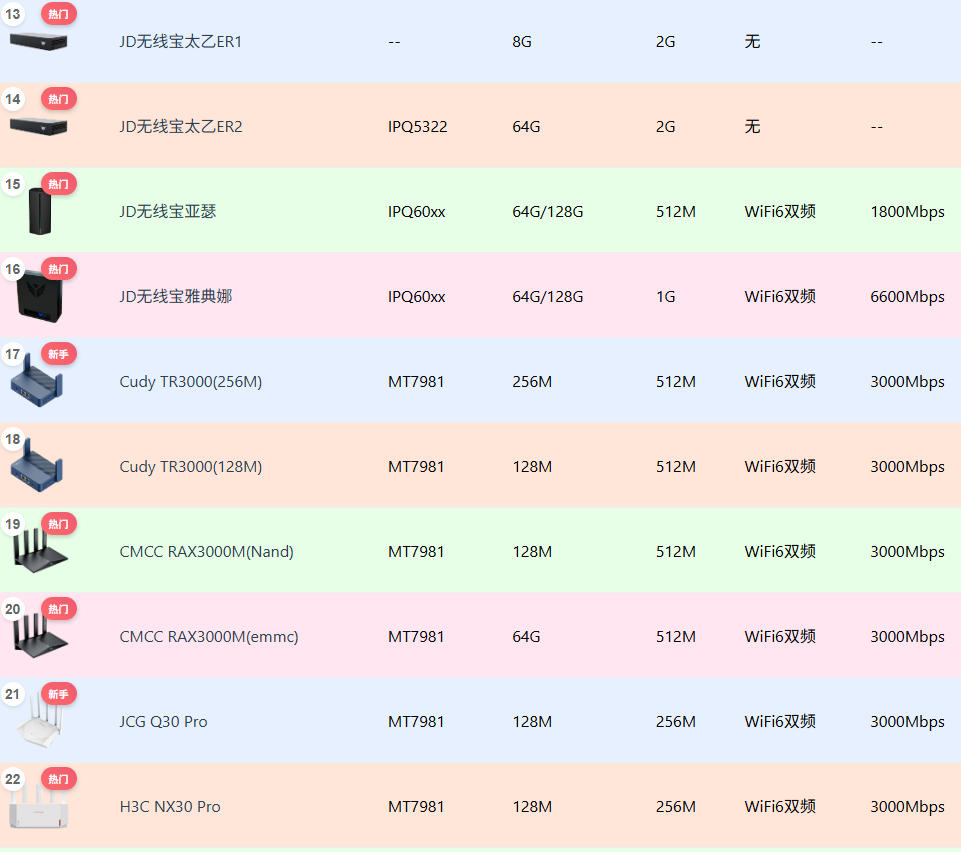The width and height of the screenshot is (961, 852).
Task: Click the WiFi6双频 label for Cudy TR3000(128M)
Action: pos(780,466)
